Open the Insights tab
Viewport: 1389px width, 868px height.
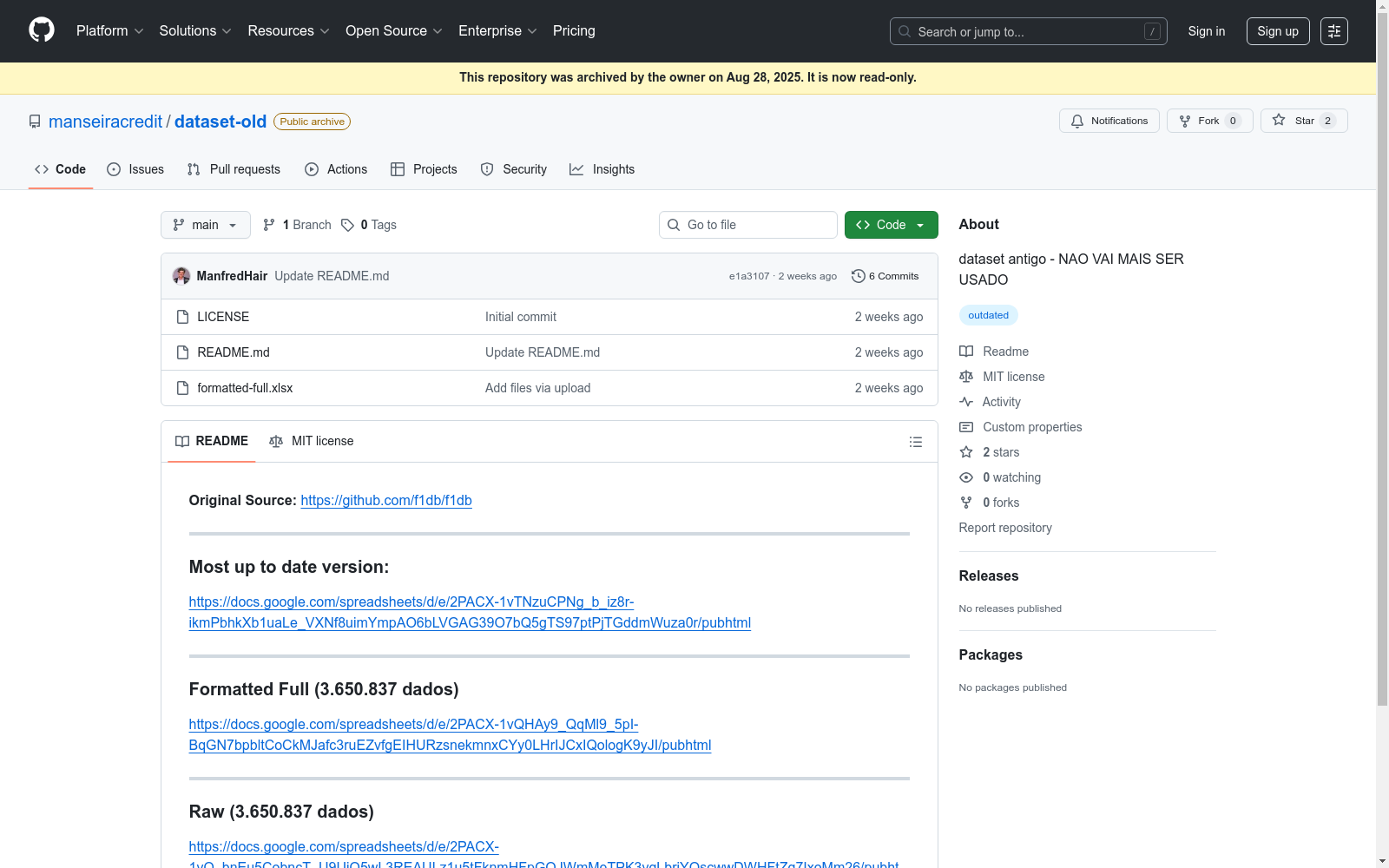pyautogui.click(x=602, y=169)
